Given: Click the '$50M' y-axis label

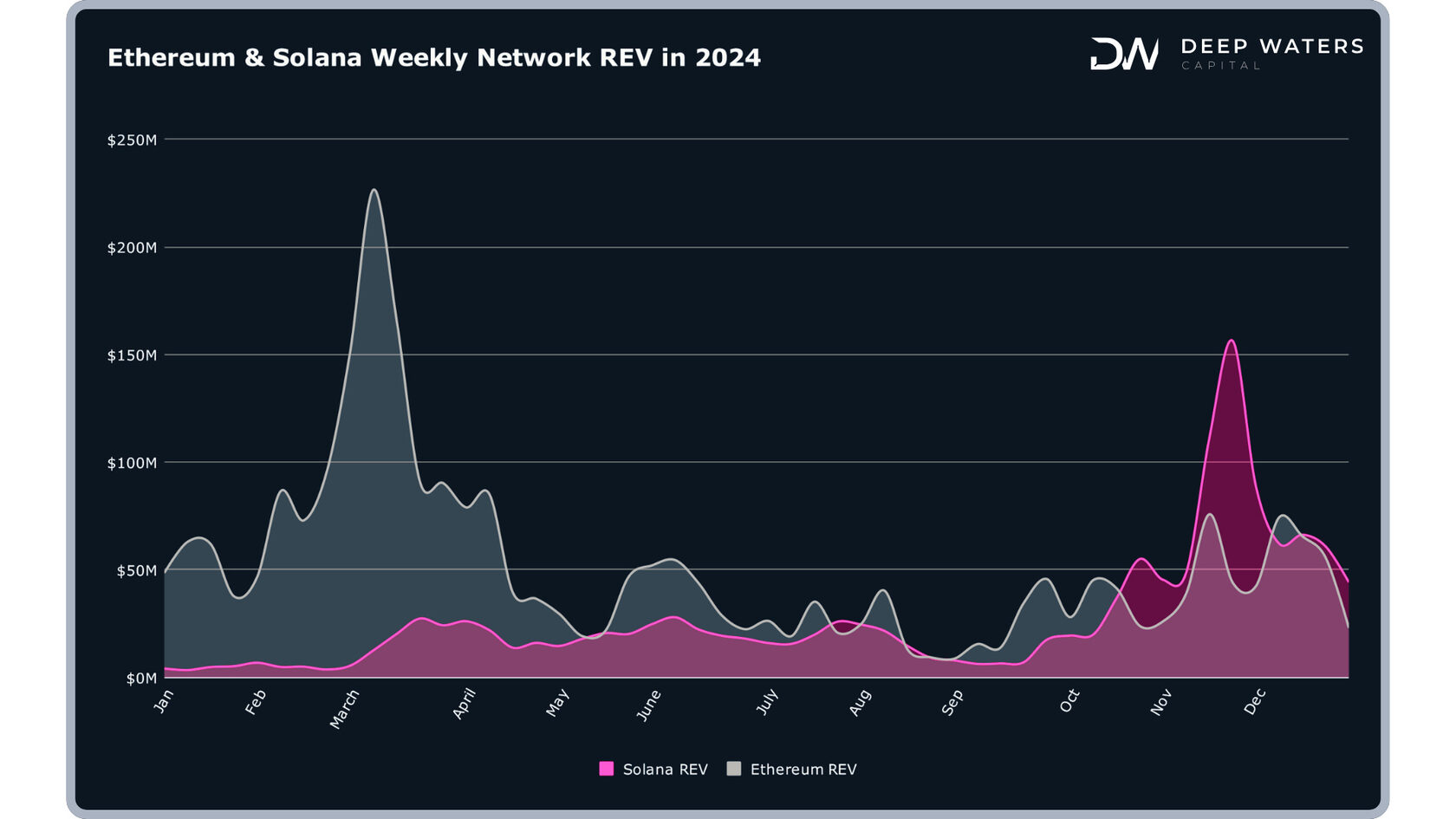Looking at the screenshot, I should click(137, 570).
